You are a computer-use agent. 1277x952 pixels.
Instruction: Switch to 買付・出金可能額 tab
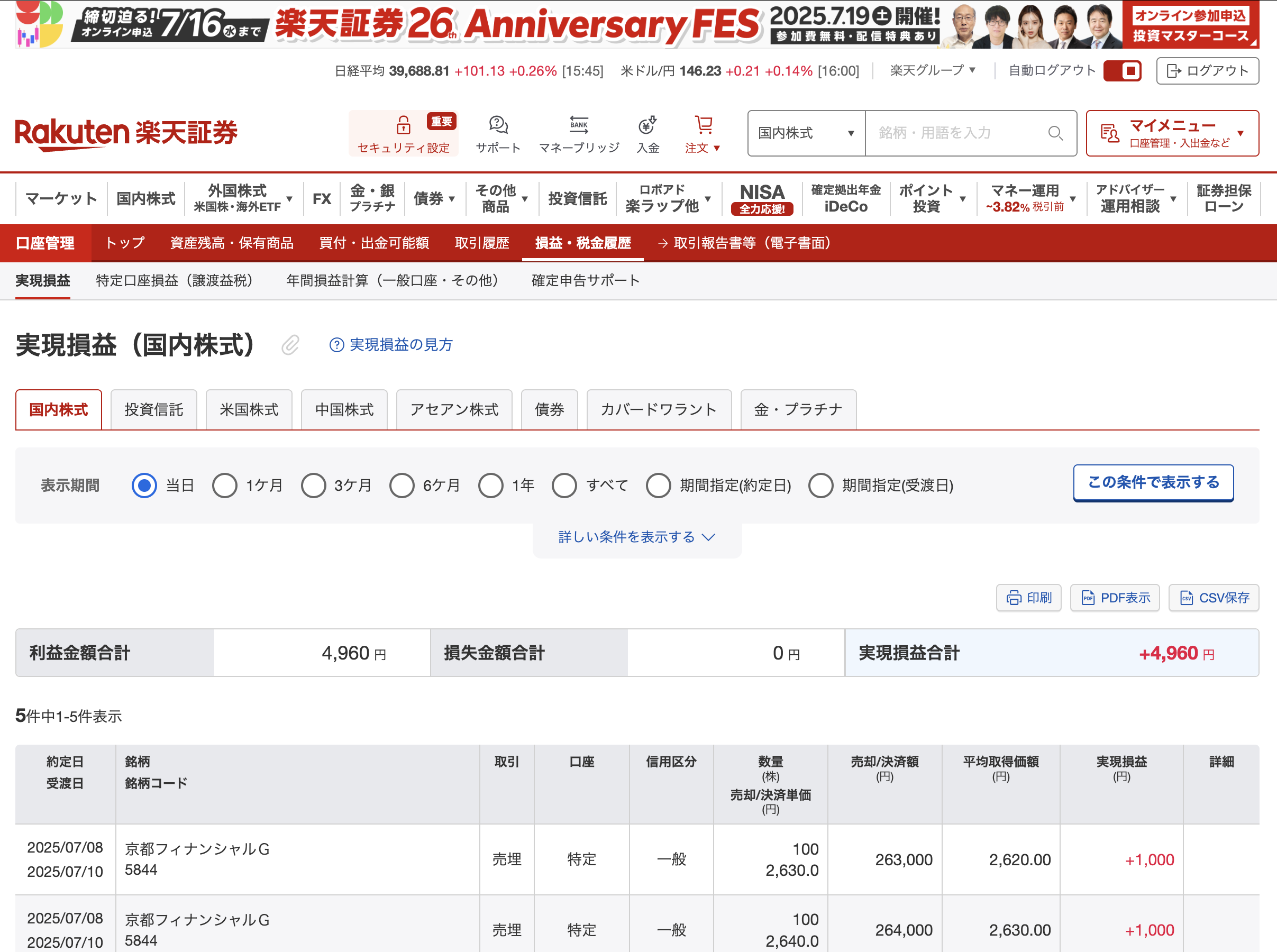[374, 243]
